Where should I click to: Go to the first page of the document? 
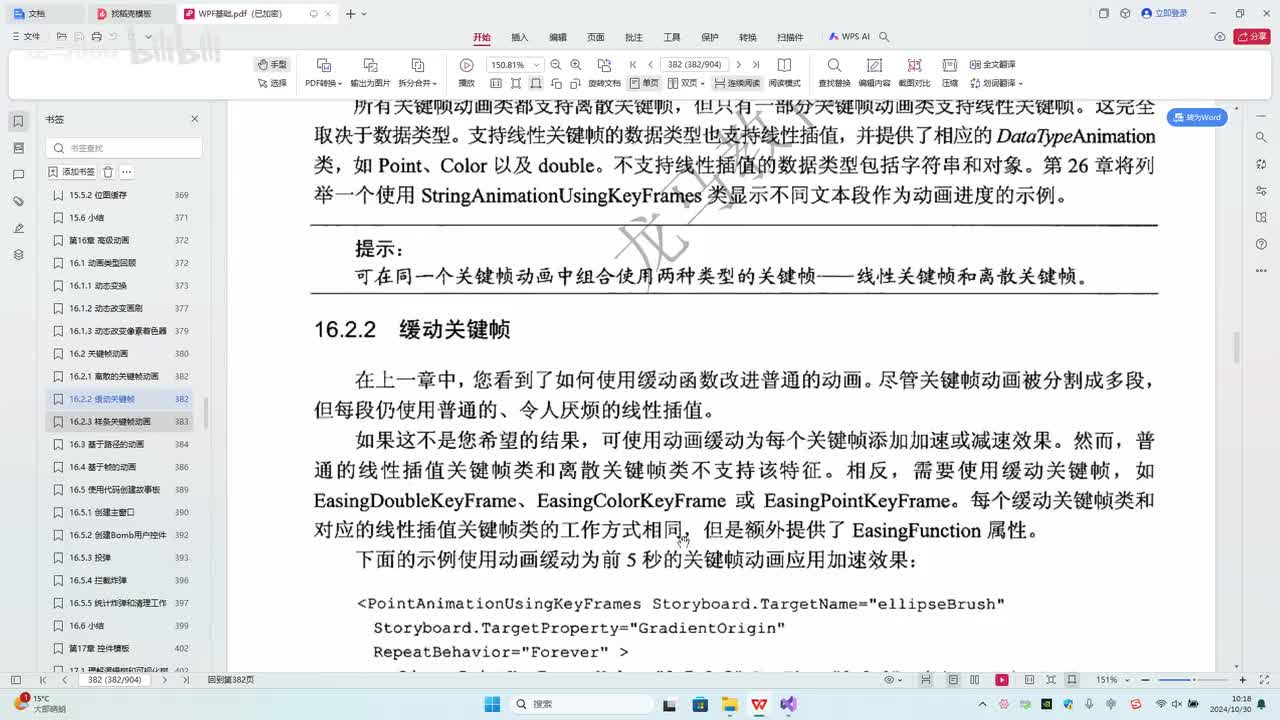[633, 64]
